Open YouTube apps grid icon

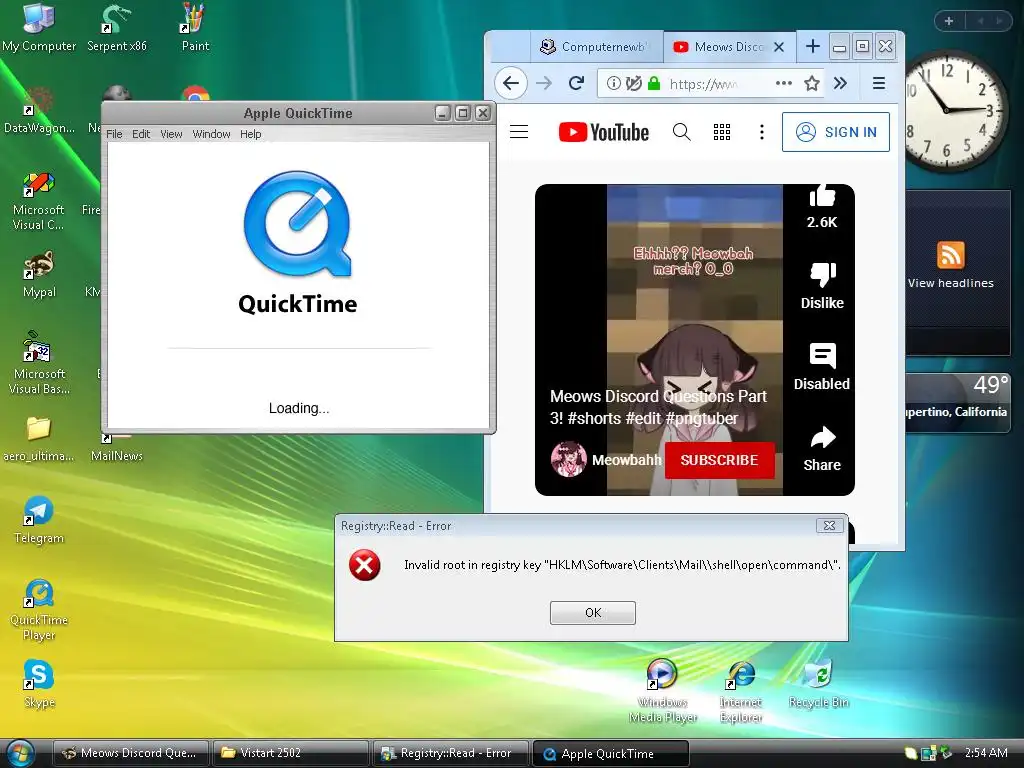[722, 132]
